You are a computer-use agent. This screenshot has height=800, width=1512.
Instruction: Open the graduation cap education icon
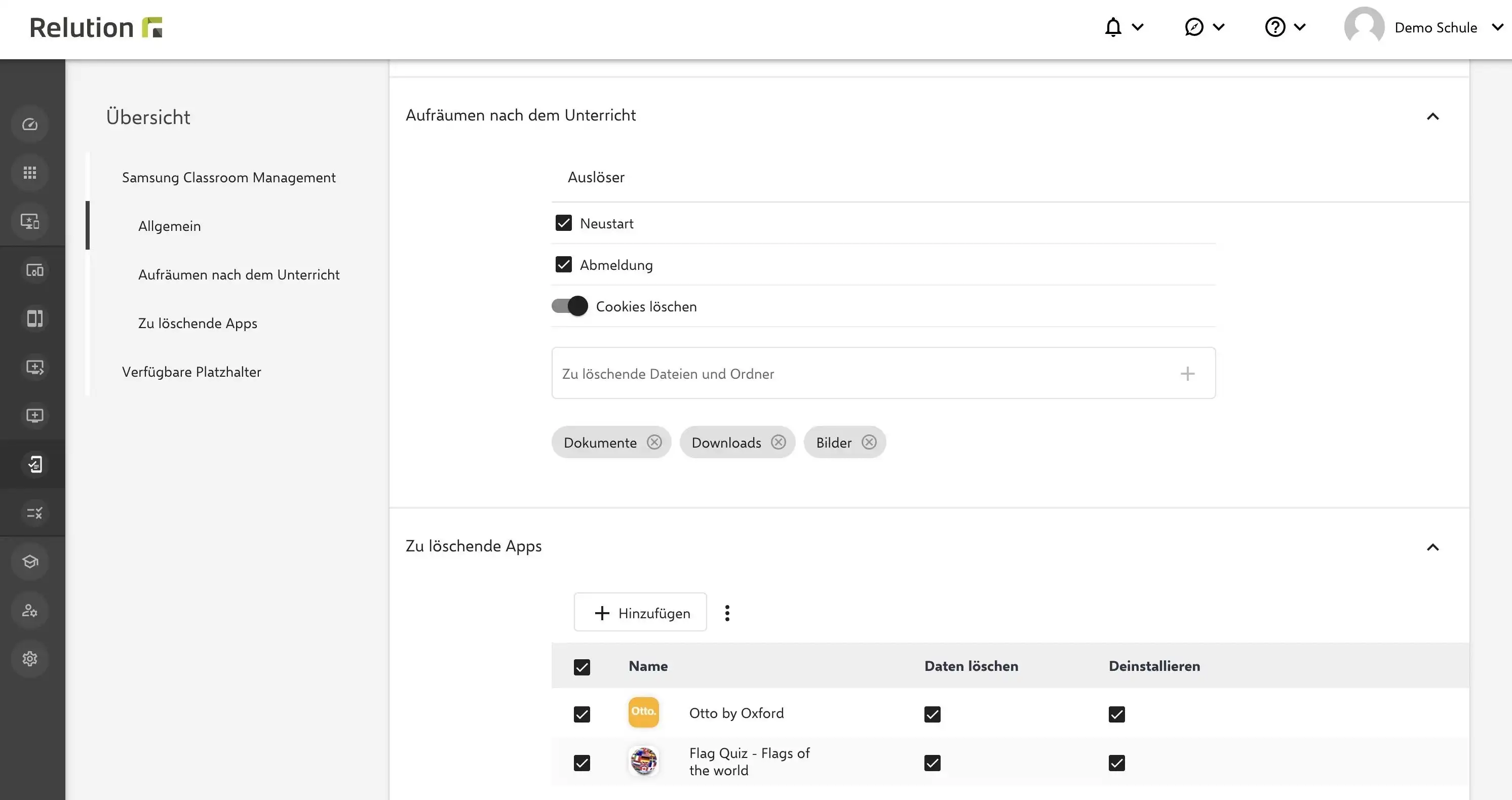coord(30,562)
